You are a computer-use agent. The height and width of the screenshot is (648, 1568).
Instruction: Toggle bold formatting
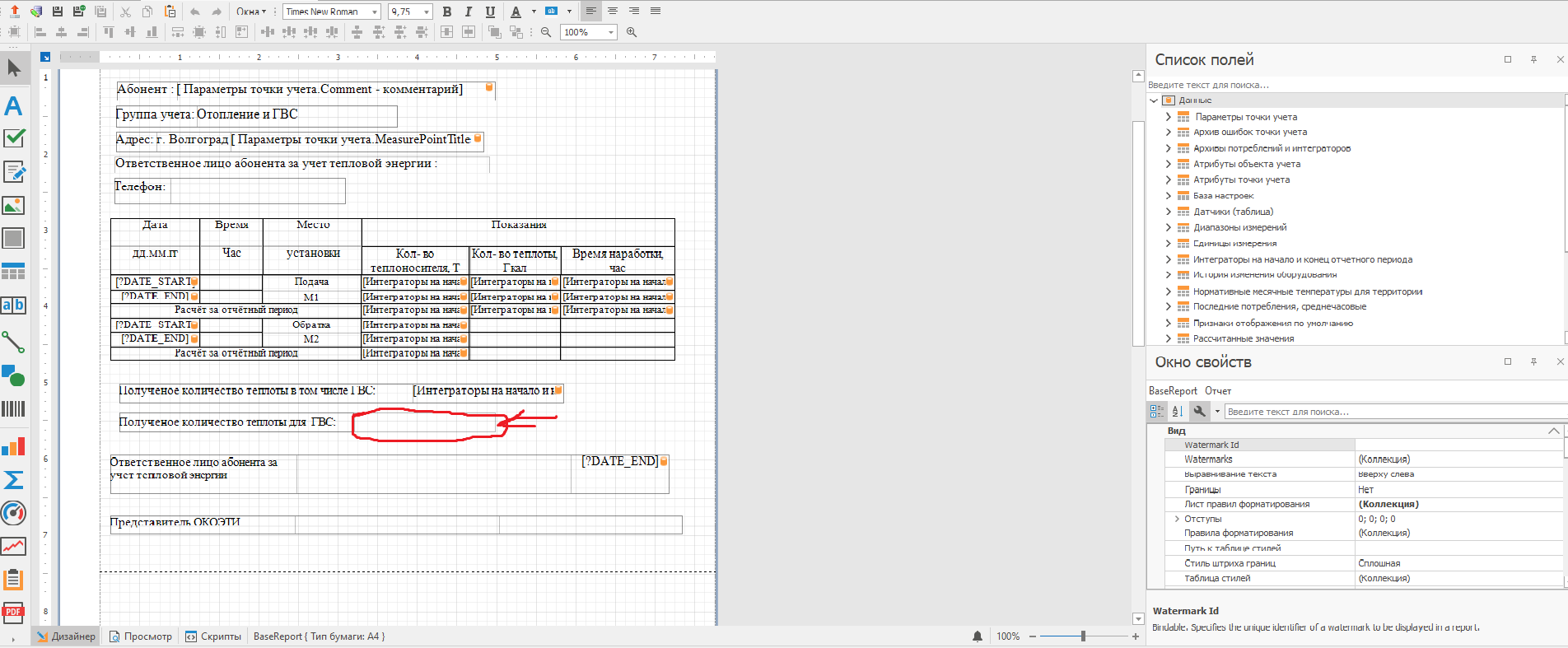pos(446,12)
